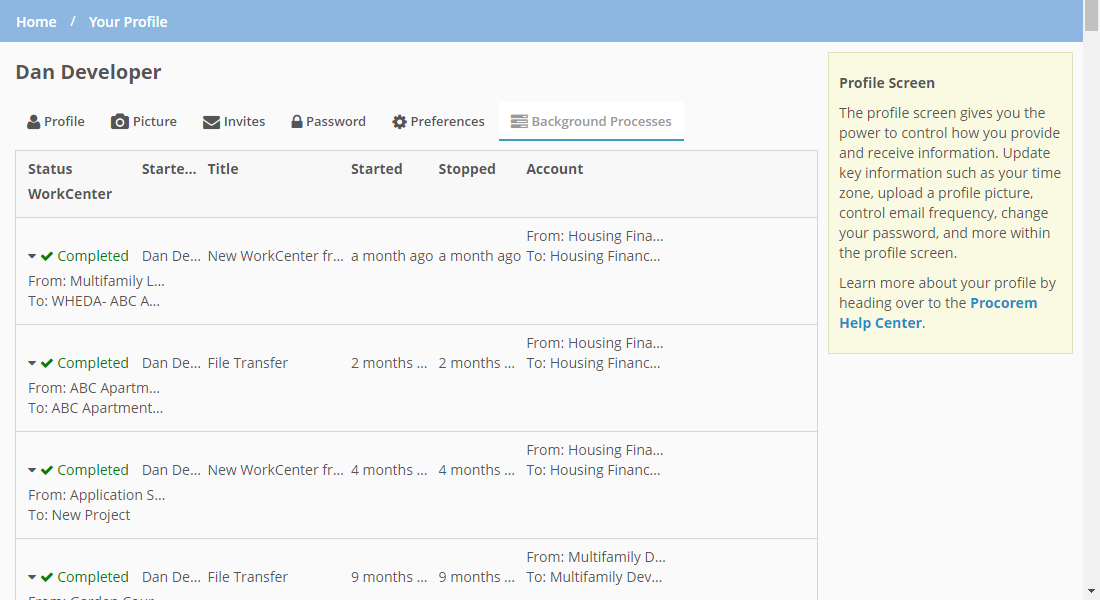
Task: Expand the 9-months-ago File Transfer row
Action: click(x=32, y=578)
